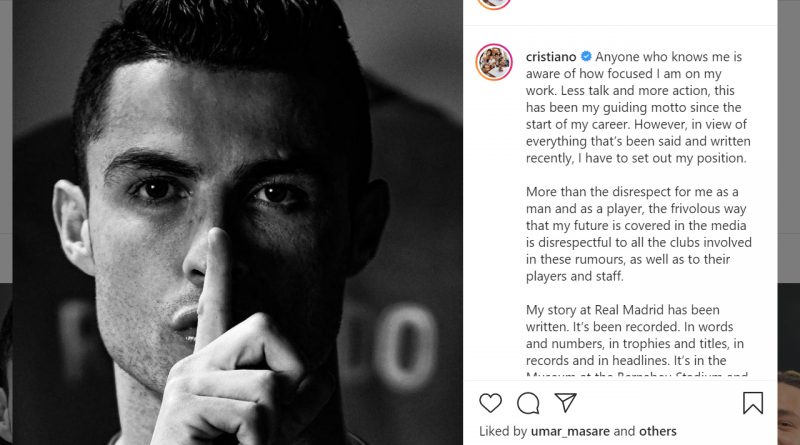Open the cristiano username link

pos(551,57)
